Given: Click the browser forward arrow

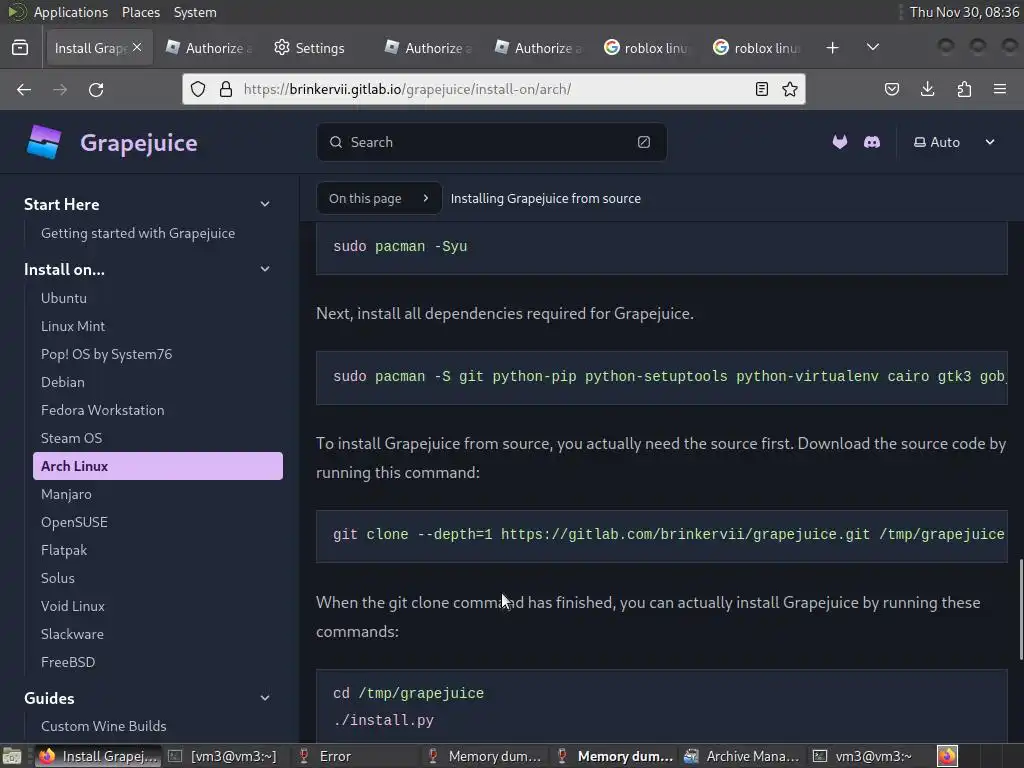Looking at the screenshot, I should pos(60,89).
